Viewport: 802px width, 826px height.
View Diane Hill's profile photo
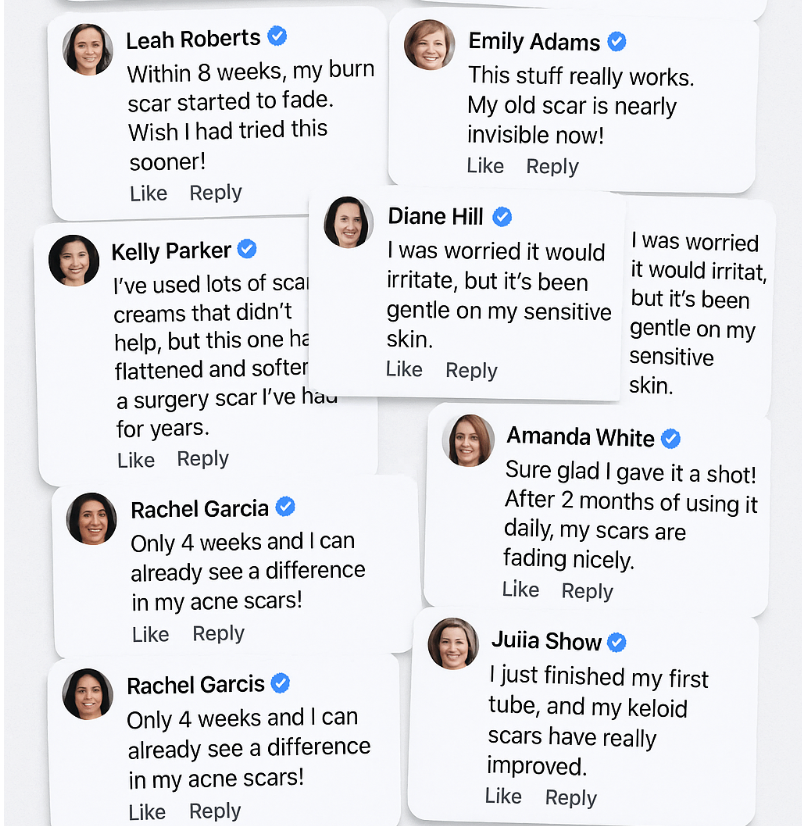tap(349, 222)
